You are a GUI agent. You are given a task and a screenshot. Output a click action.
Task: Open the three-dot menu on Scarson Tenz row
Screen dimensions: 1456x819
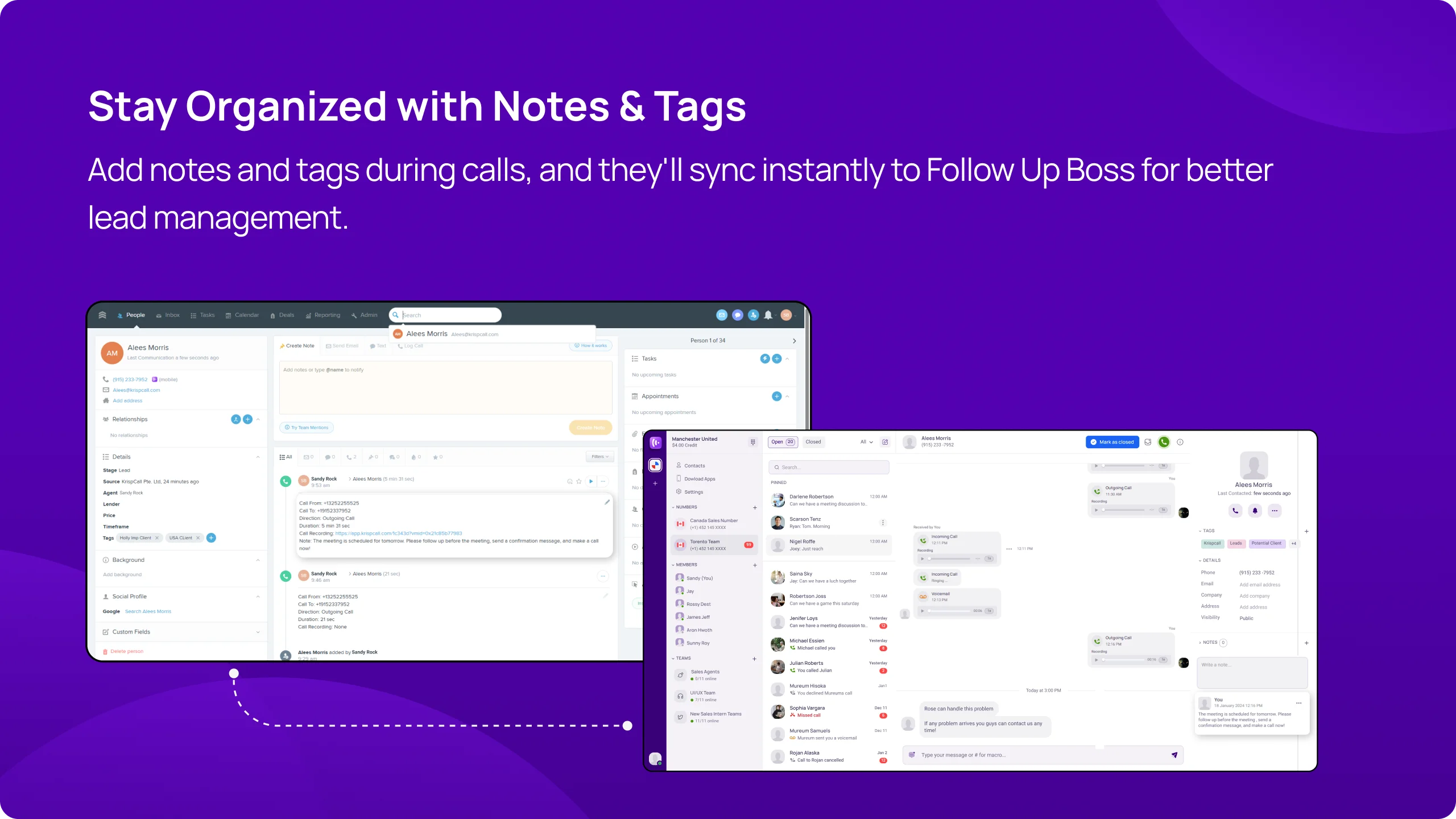883,523
